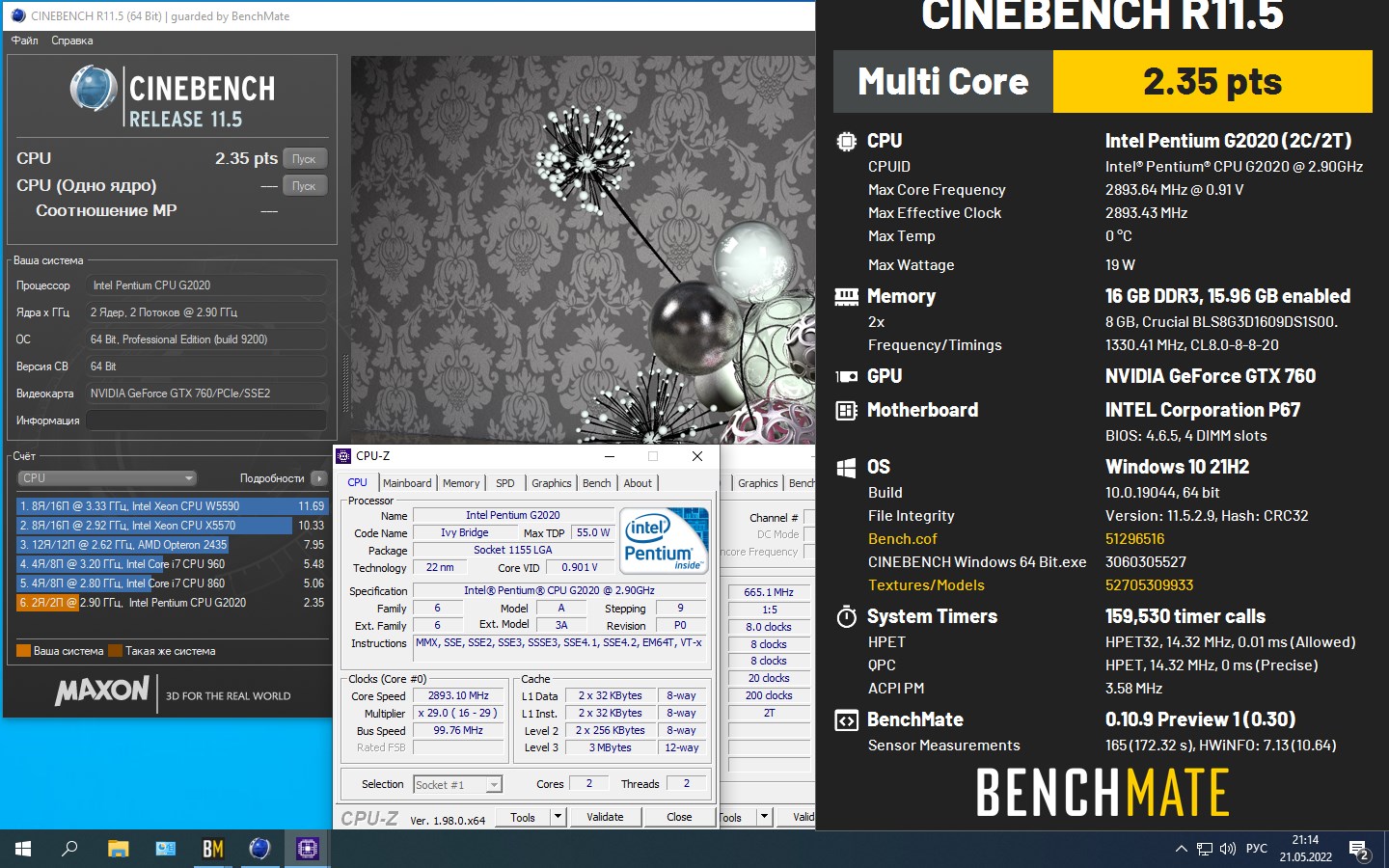Screen dimensions: 1389x868
Task: Click the BenchMate GPU card icon
Action: (x=846, y=377)
